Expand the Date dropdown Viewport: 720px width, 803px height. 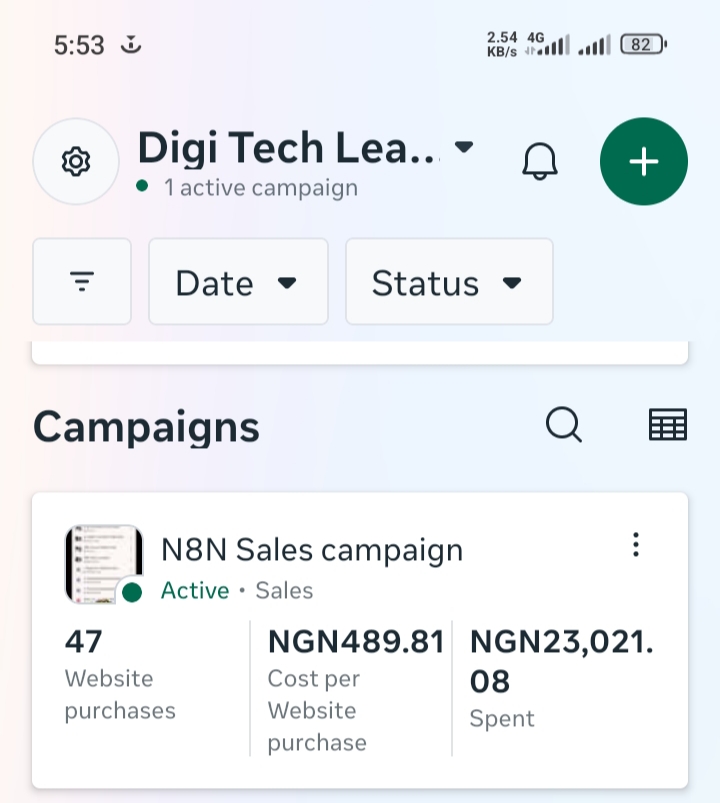click(238, 281)
